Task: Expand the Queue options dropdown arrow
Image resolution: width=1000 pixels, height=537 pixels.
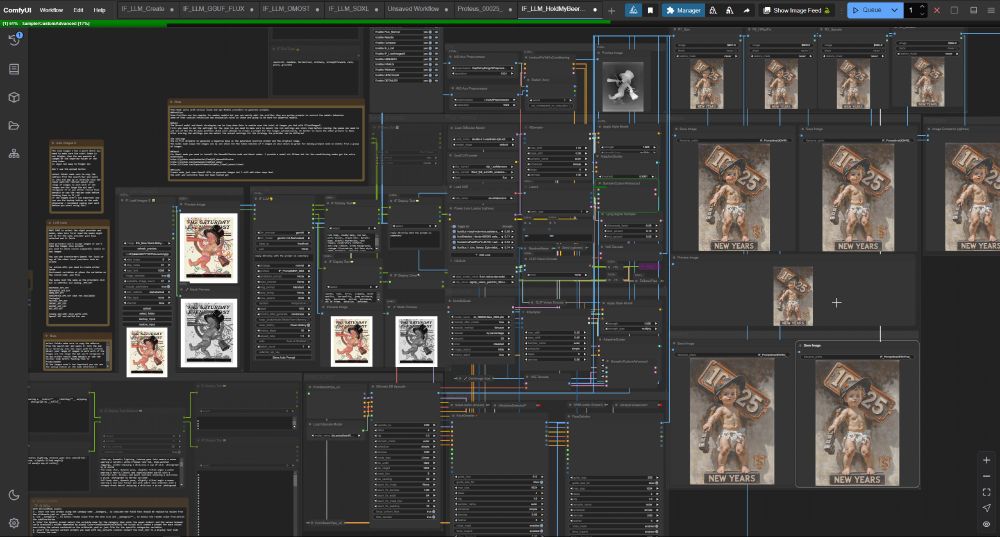Action: coord(894,10)
